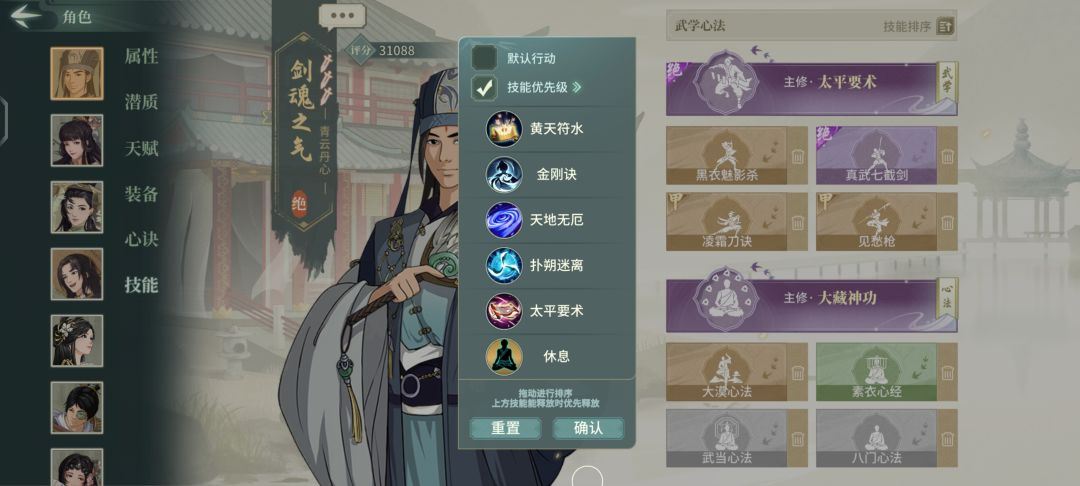Select the 金刚诀 skill icon
The image size is (1080, 486).
[504, 174]
